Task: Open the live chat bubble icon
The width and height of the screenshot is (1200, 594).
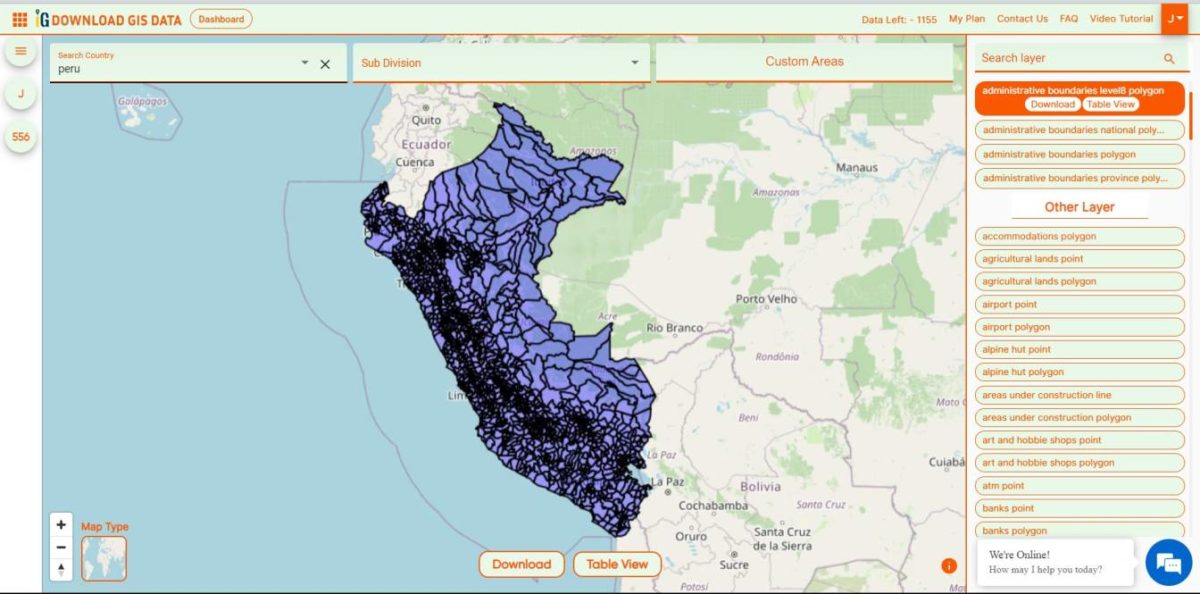Action: (1168, 563)
